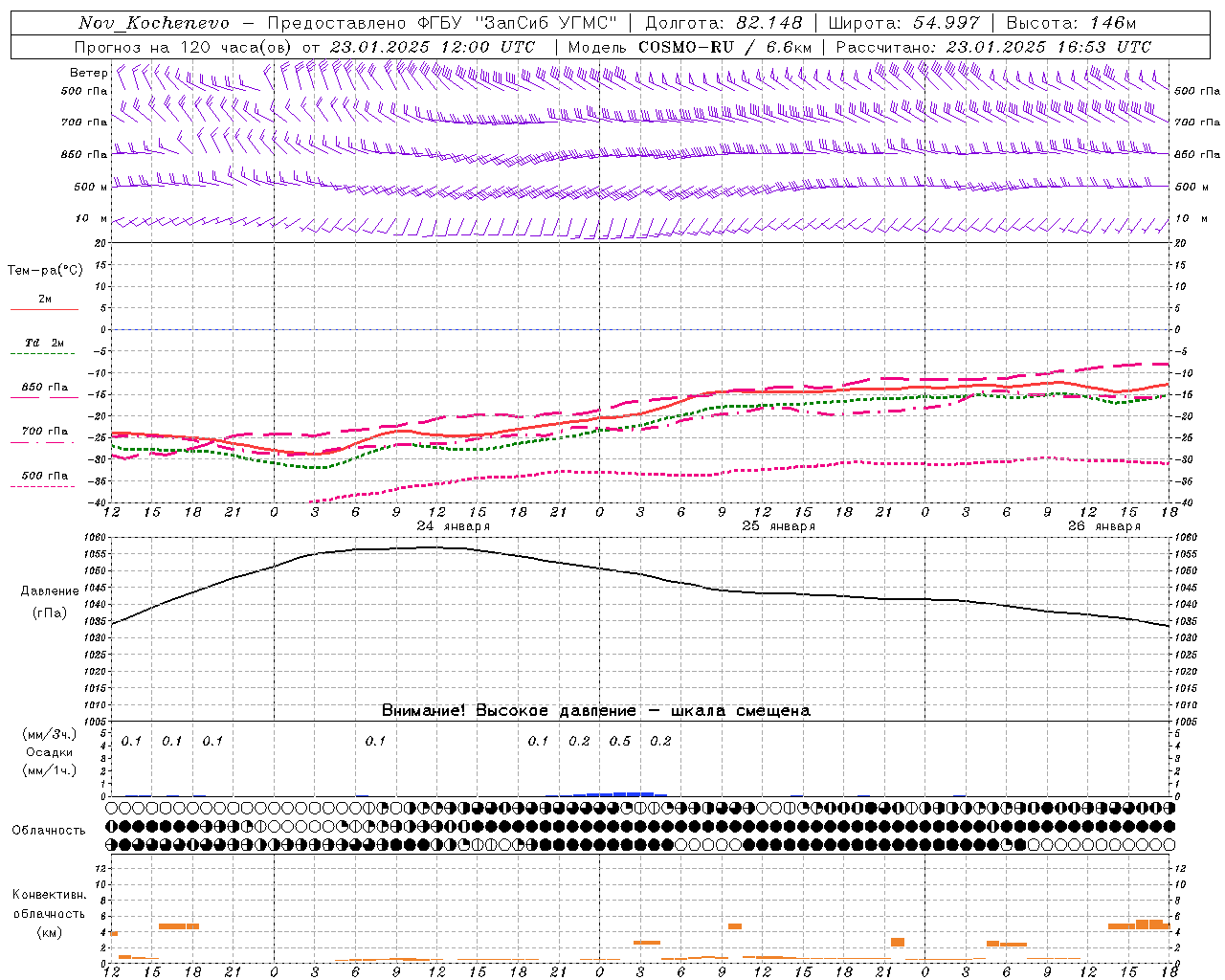Click the Модель COSMO-RU / 6.6км label

tap(690, 47)
